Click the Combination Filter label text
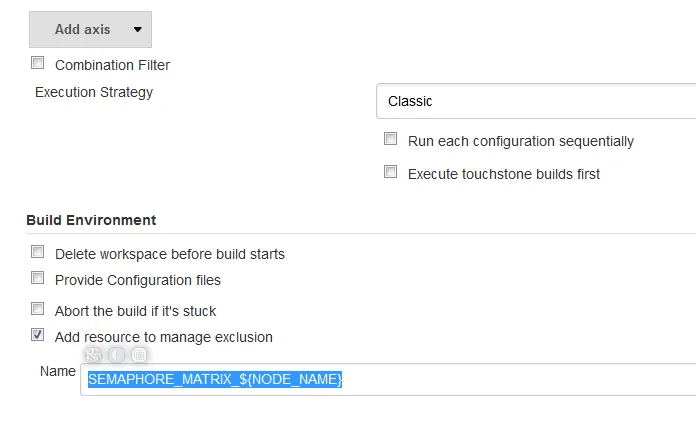The image size is (696, 421). pos(112,65)
